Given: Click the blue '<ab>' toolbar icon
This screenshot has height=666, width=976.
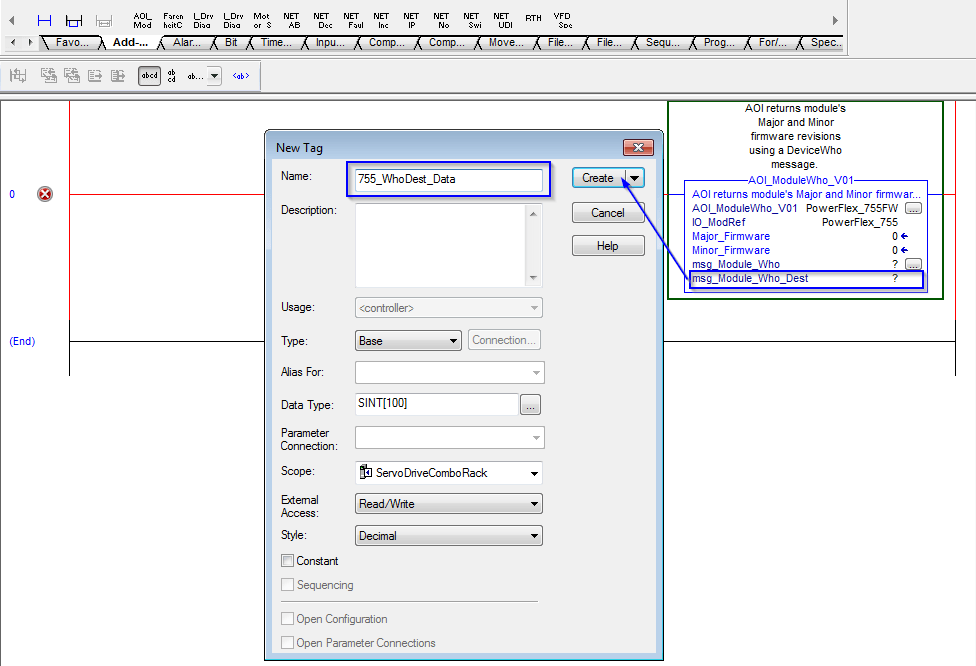Looking at the screenshot, I should point(241,76).
